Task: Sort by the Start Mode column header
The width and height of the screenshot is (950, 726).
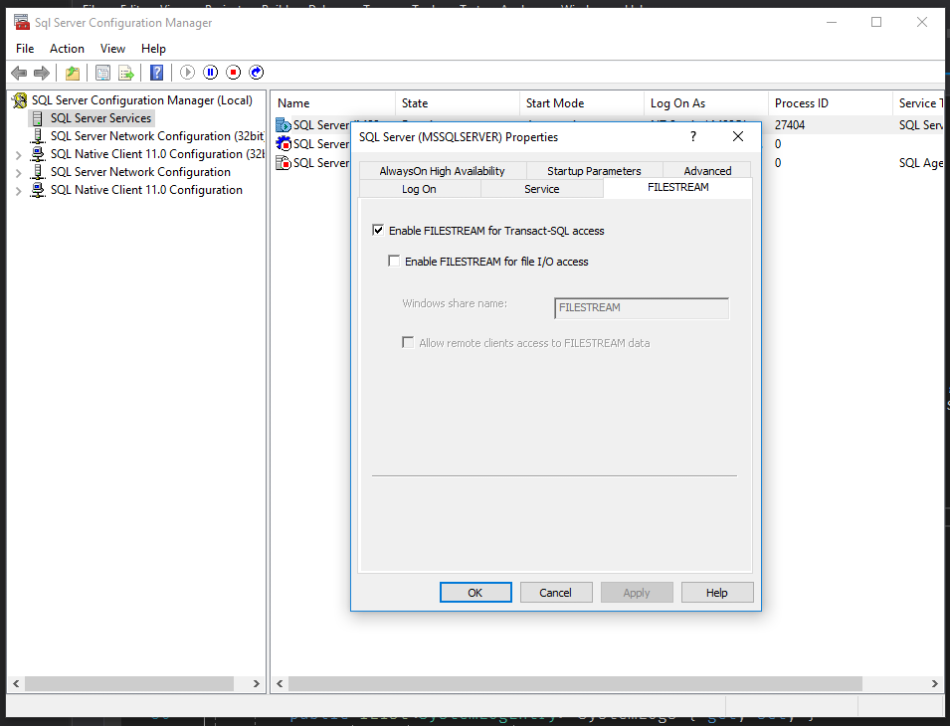Action: coord(582,103)
